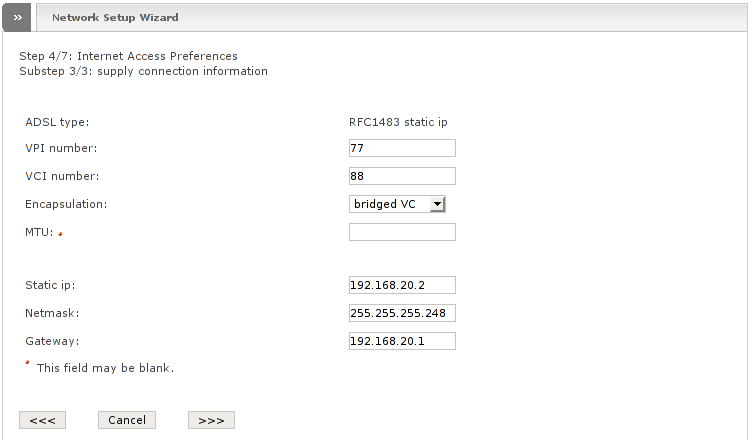
Task: Click the empty MTU input field
Action: 402,232
